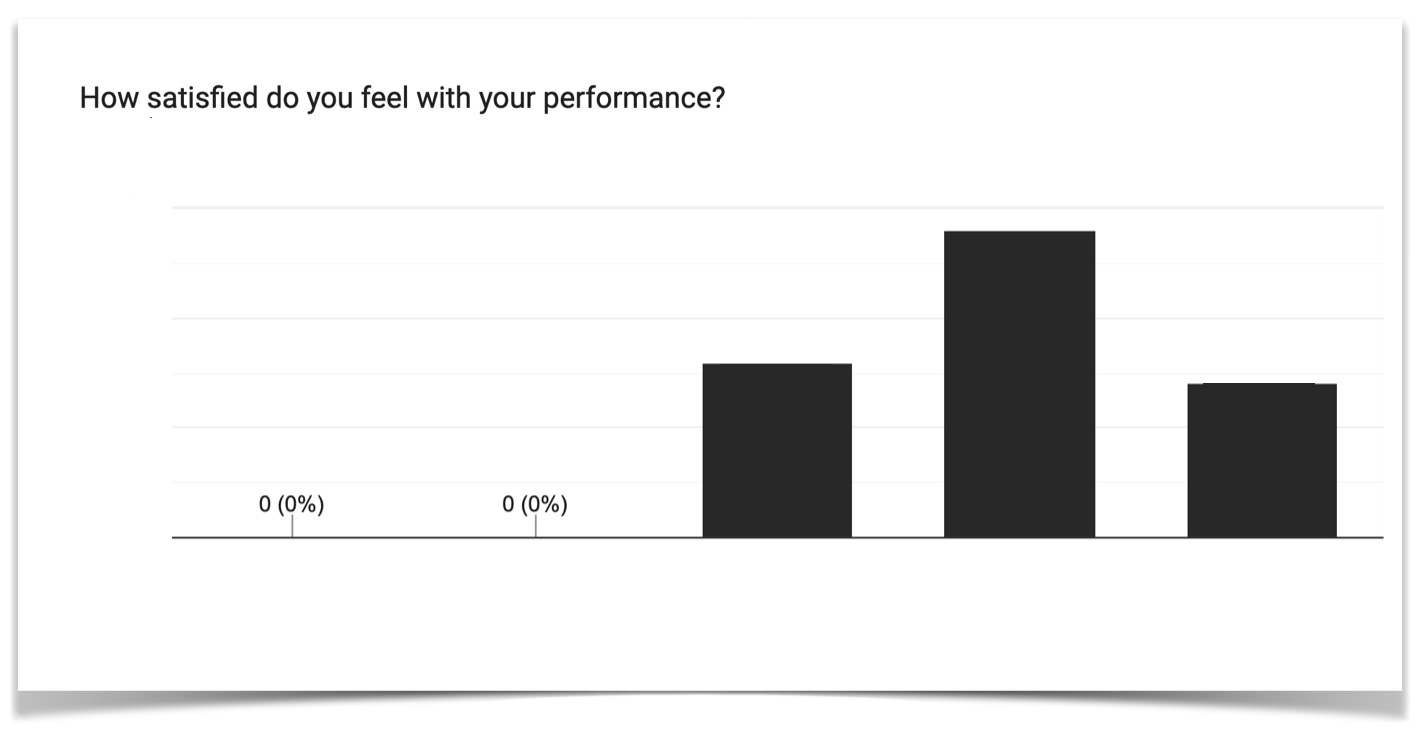Click the rightmost black bar
This screenshot has height=734, width=1422.
click(x=1262, y=460)
